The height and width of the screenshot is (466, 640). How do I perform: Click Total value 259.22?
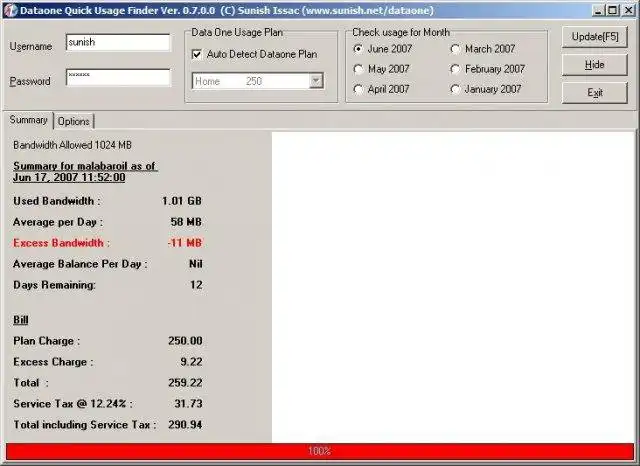pyautogui.click(x=185, y=383)
